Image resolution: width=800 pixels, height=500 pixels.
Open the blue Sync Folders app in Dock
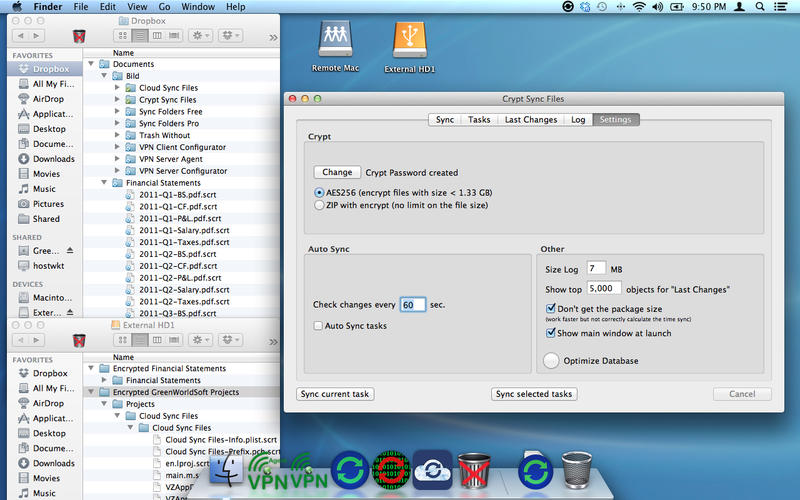point(350,470)
